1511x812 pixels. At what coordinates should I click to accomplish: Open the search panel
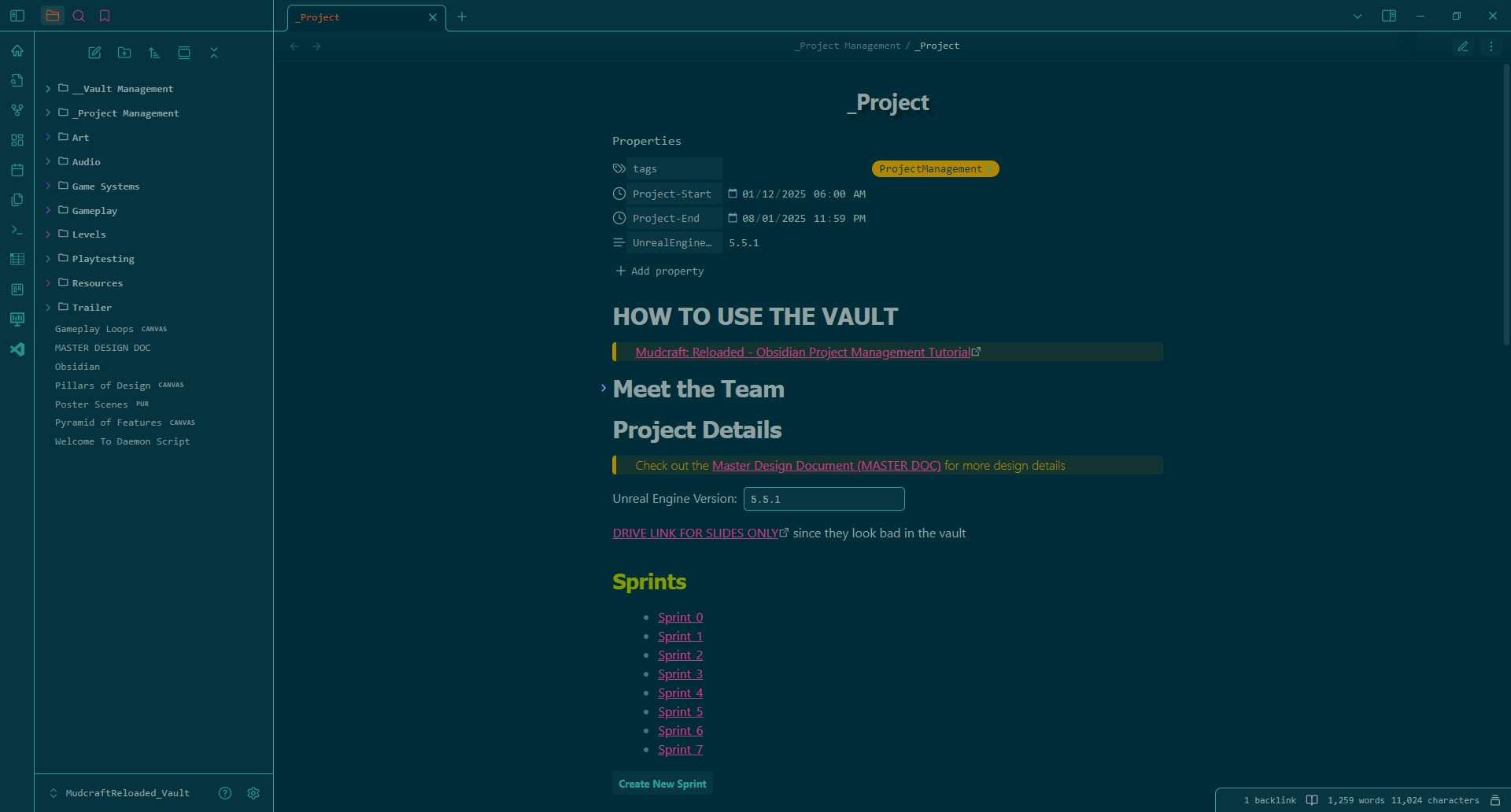tap(79, 16)
